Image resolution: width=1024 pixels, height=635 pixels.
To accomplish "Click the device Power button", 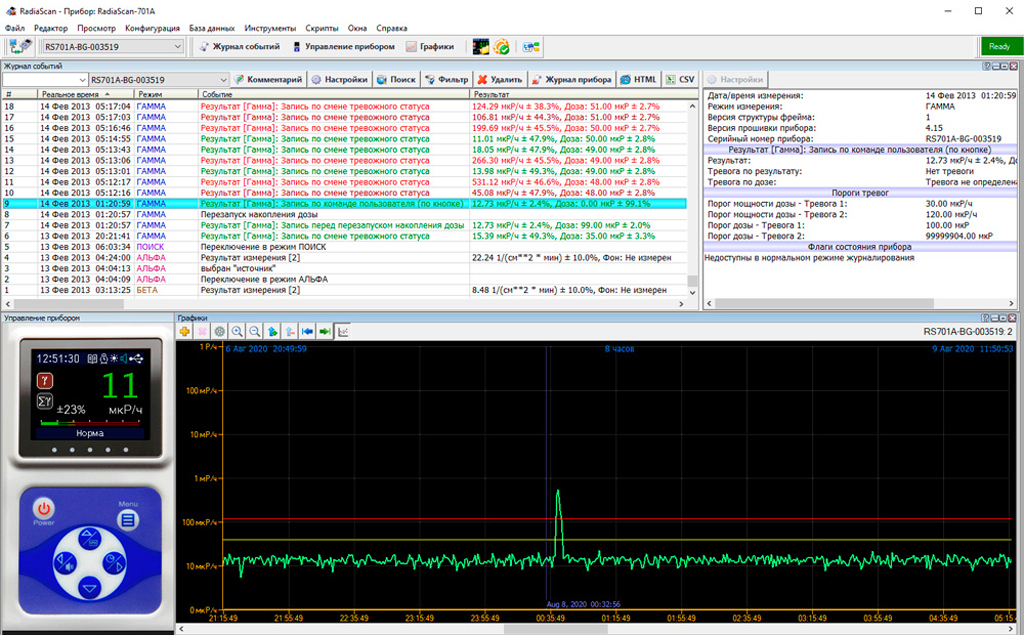I will [x=44, y=510].
